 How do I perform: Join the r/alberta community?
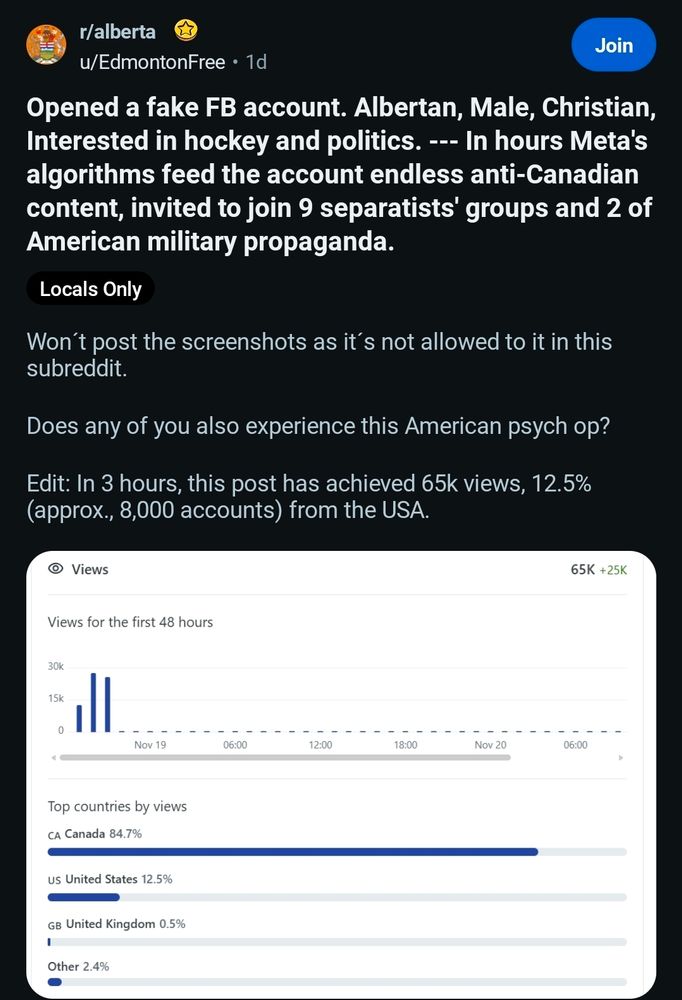[614, 45]
